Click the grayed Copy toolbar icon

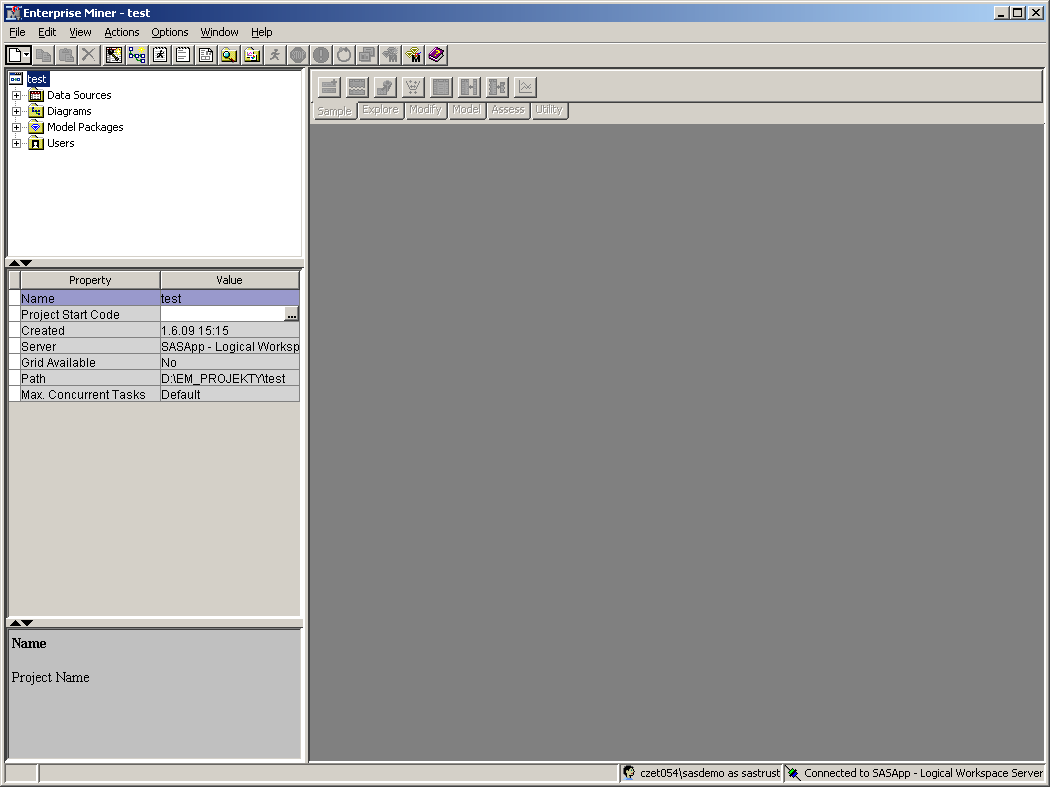point(44,55)
